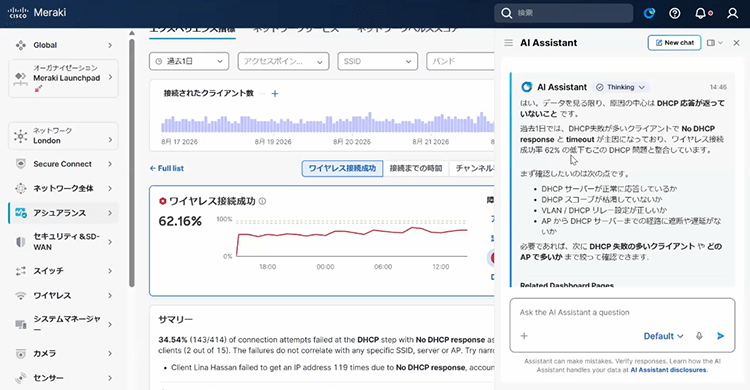This screenshot has width=750, height=390.
Task: Focus the Ask the AI Assistant input
Action: [x=622, y=312]
